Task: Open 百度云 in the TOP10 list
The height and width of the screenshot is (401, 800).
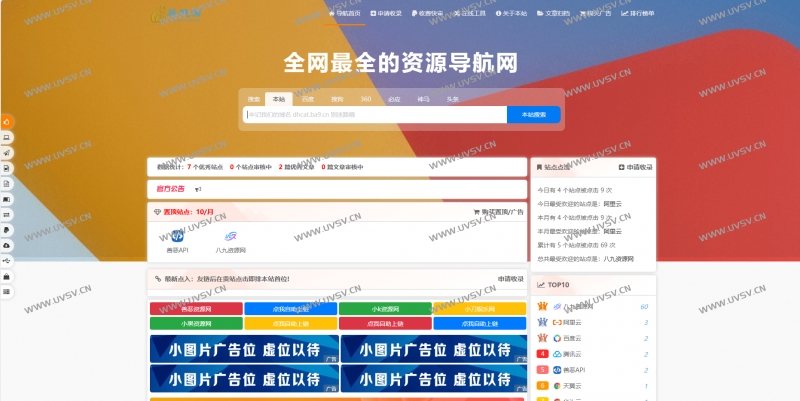Action: [x=572, y=338]
